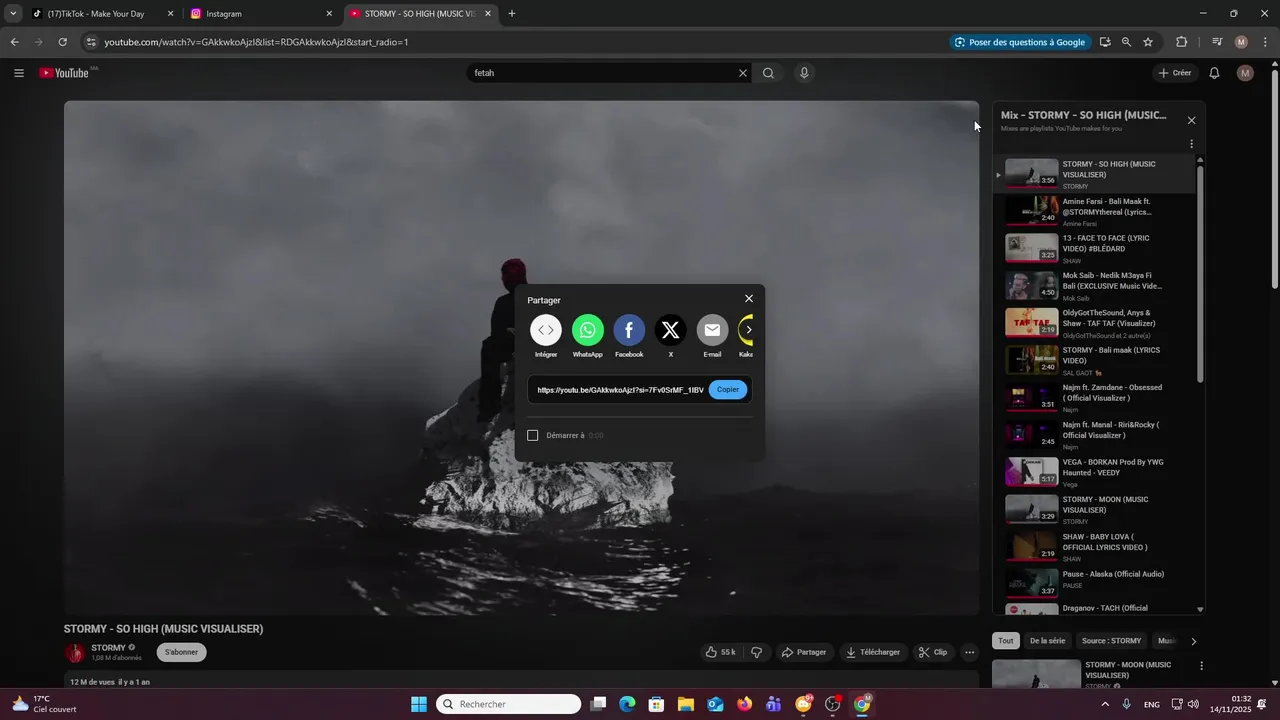Play Amine Farsi - Bali Maak from the mix

[1095, 211]
